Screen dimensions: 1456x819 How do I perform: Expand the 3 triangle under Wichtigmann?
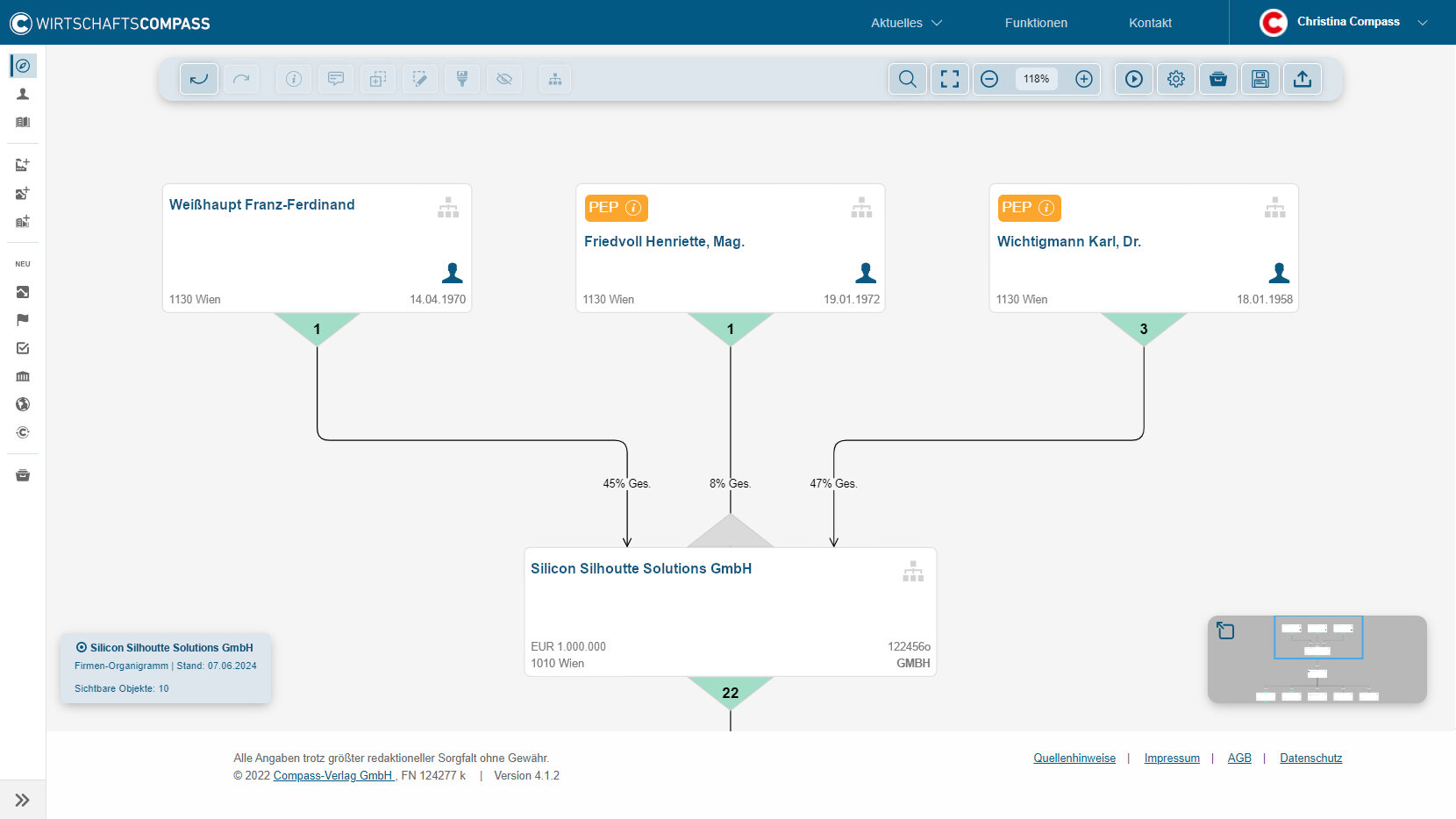click(x=1144, y=329)
